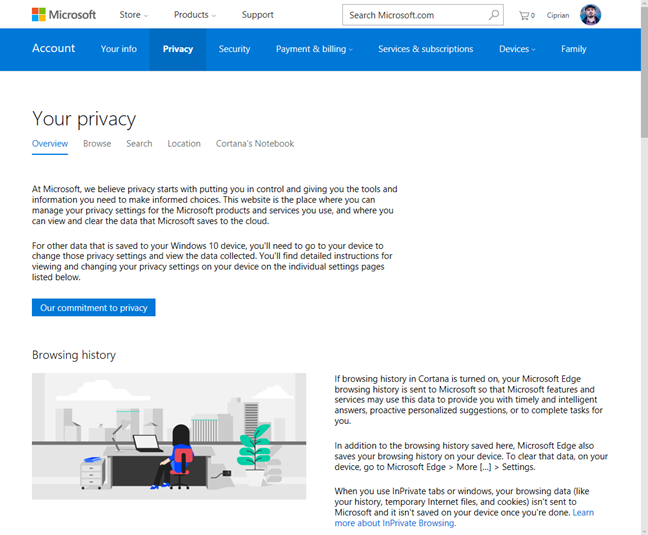Screen dimensions: 648x535
Task: Expand the Store dropdown menu
Action: pos(133,15)
